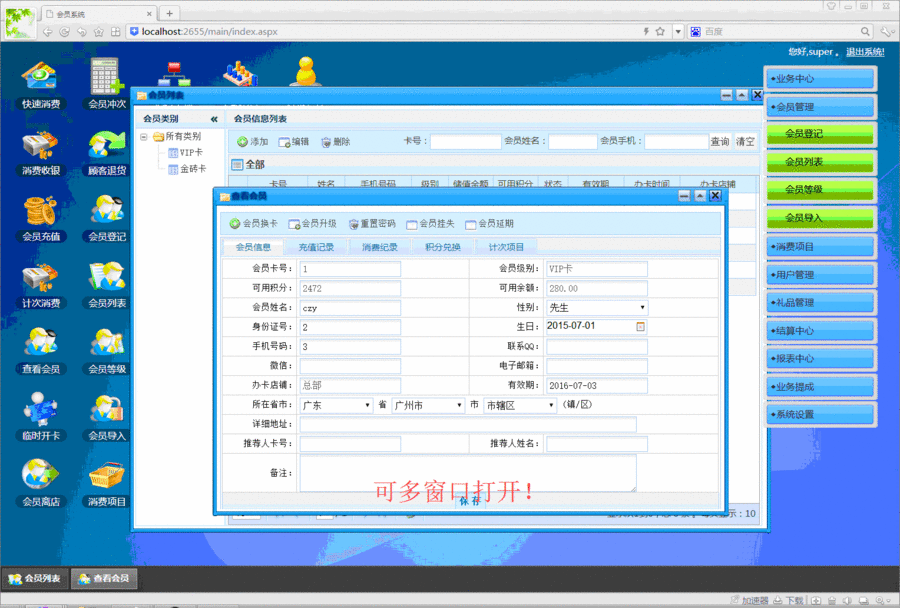
Task: Click the 清空 clear button
Action: tap(745, 141)
